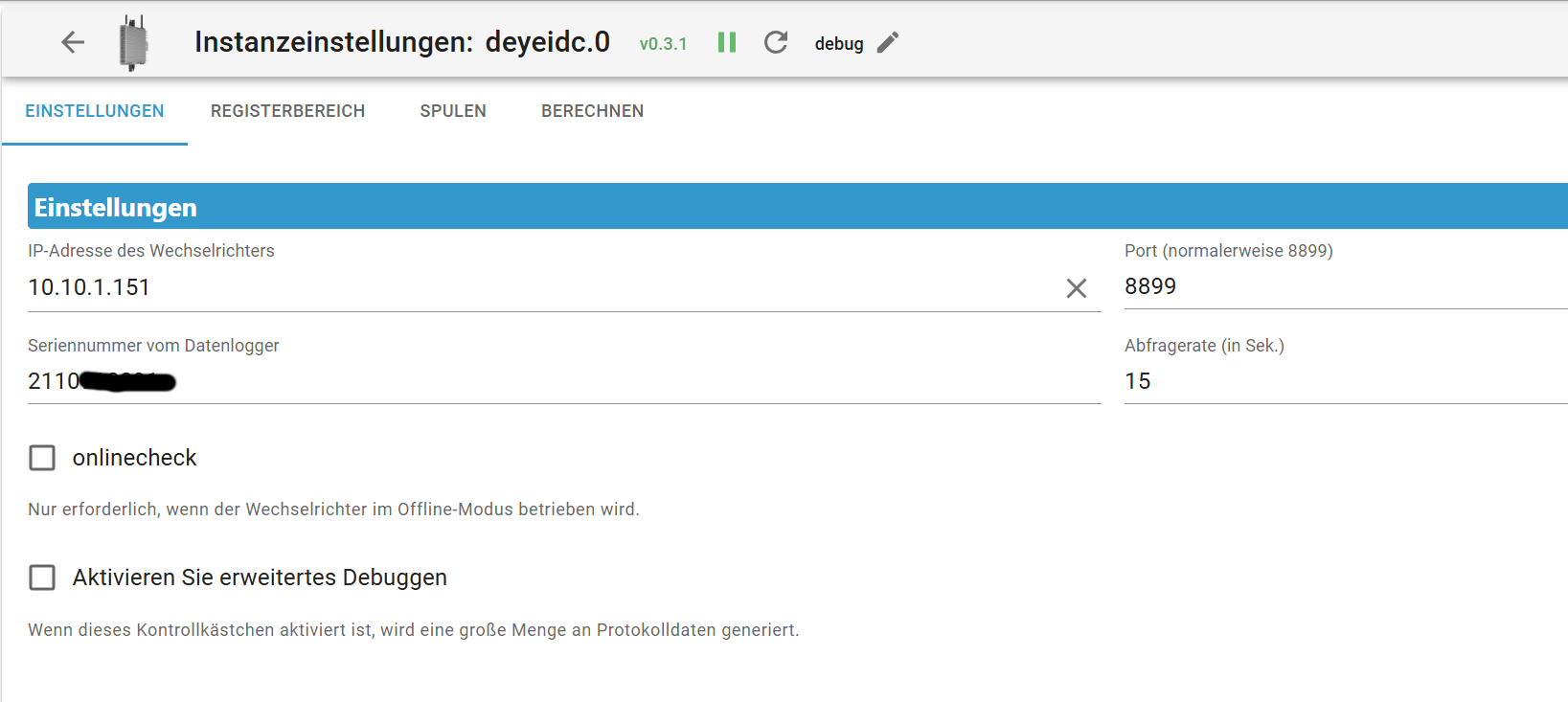This screenshot has width=1568, height=702.
Task: Select the Berechnen tab
Action: pos(593,111)
